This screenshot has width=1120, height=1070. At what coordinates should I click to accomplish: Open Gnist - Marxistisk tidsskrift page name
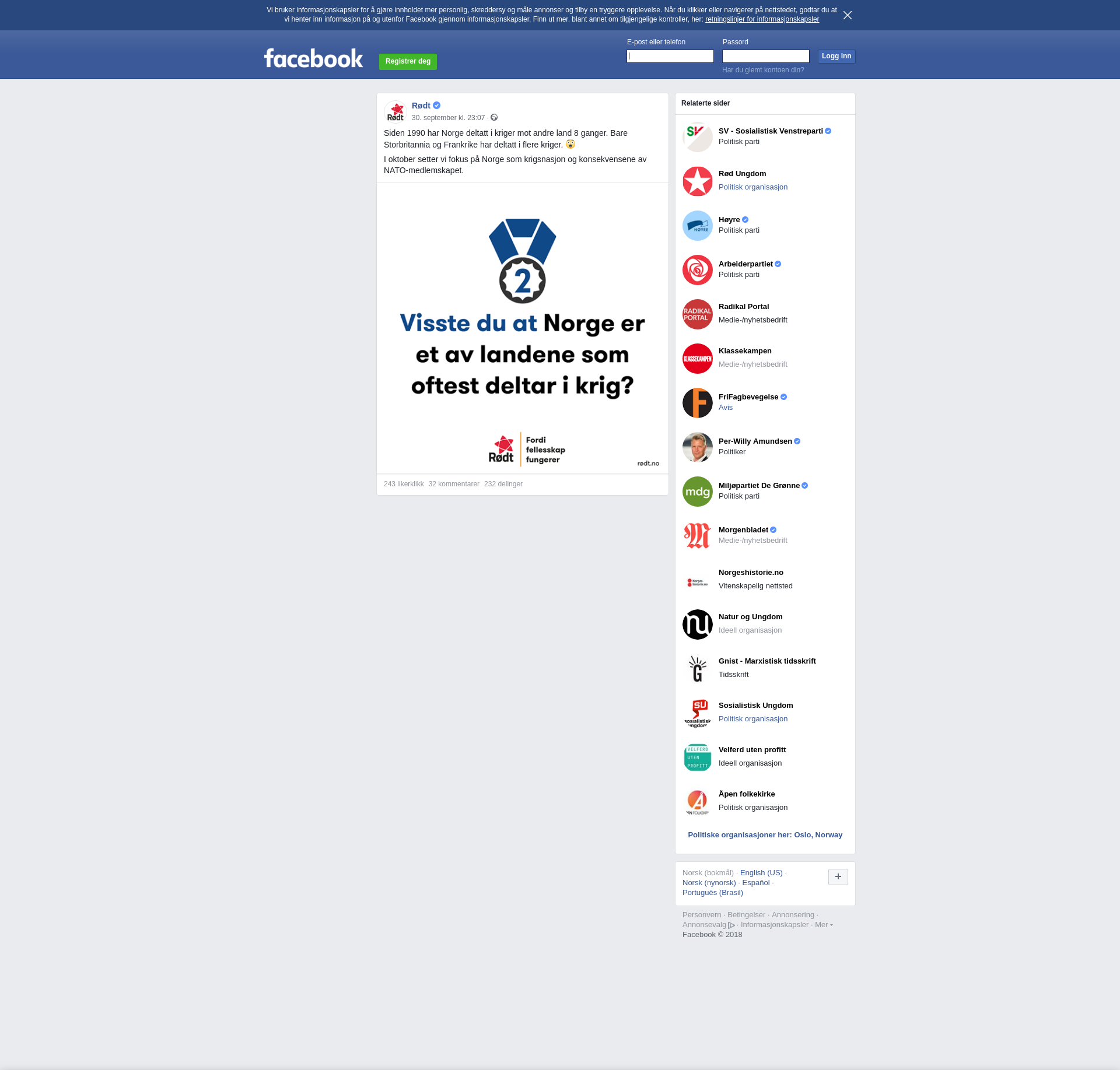pyautogui.click(x=767, y=661)
